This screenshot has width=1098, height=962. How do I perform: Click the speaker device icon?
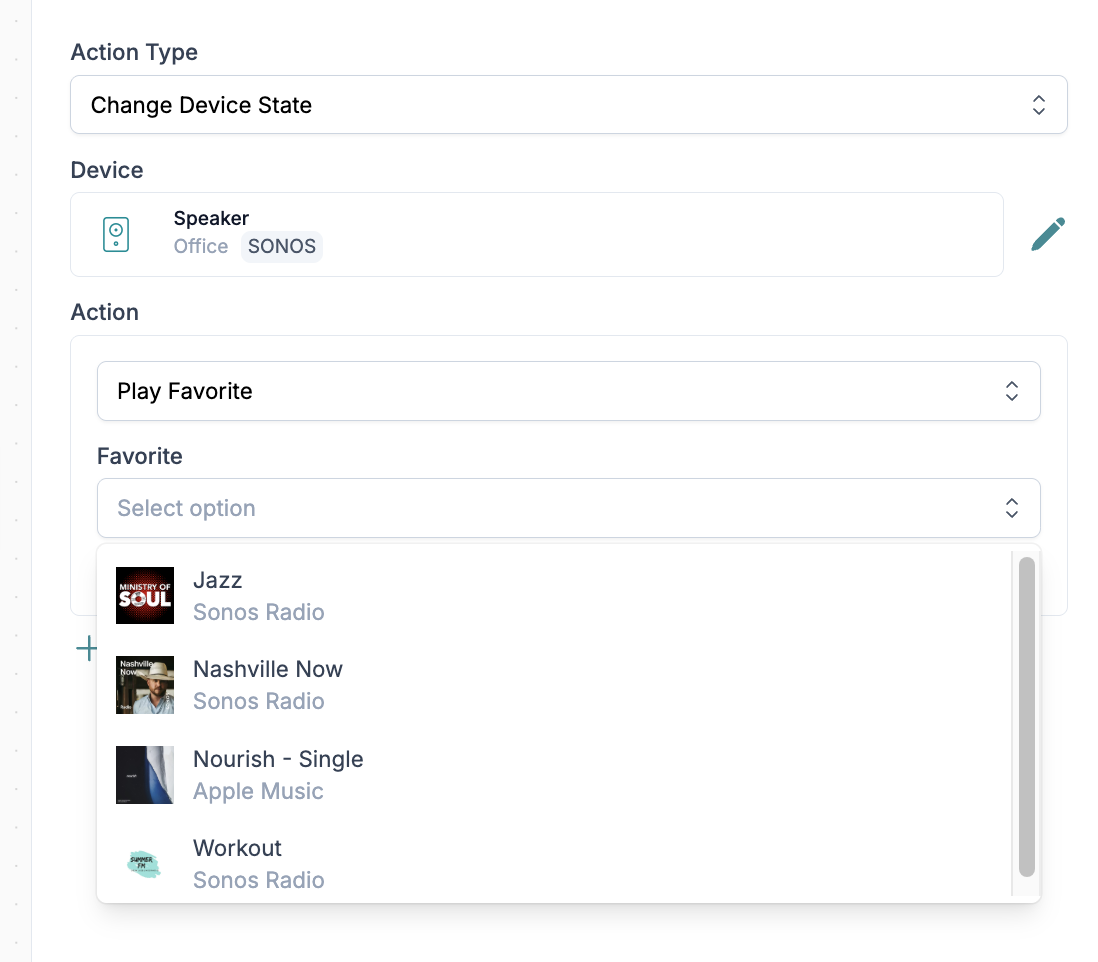point(116,235)
